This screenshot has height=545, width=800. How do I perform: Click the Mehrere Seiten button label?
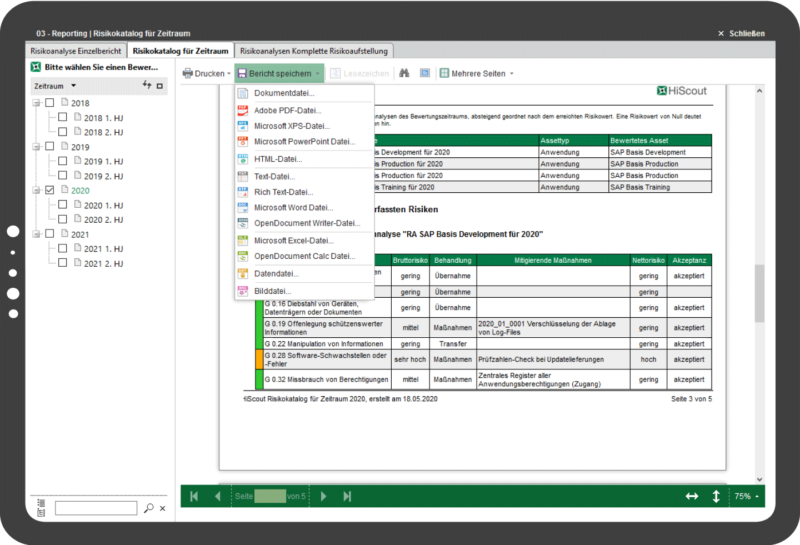[478, 73]
